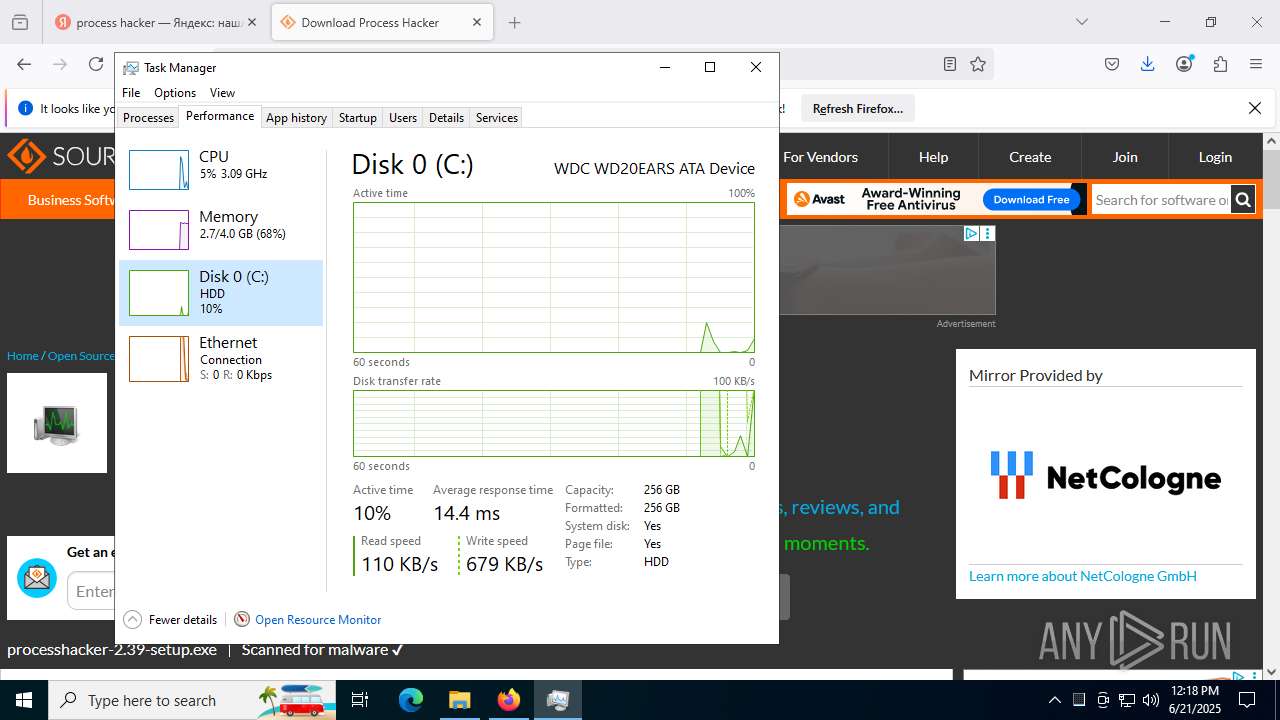The height and width of the screenshot is (720, 1280).
Task: Click the Firefox taskbar icon
Action: [x=508, y=700]
